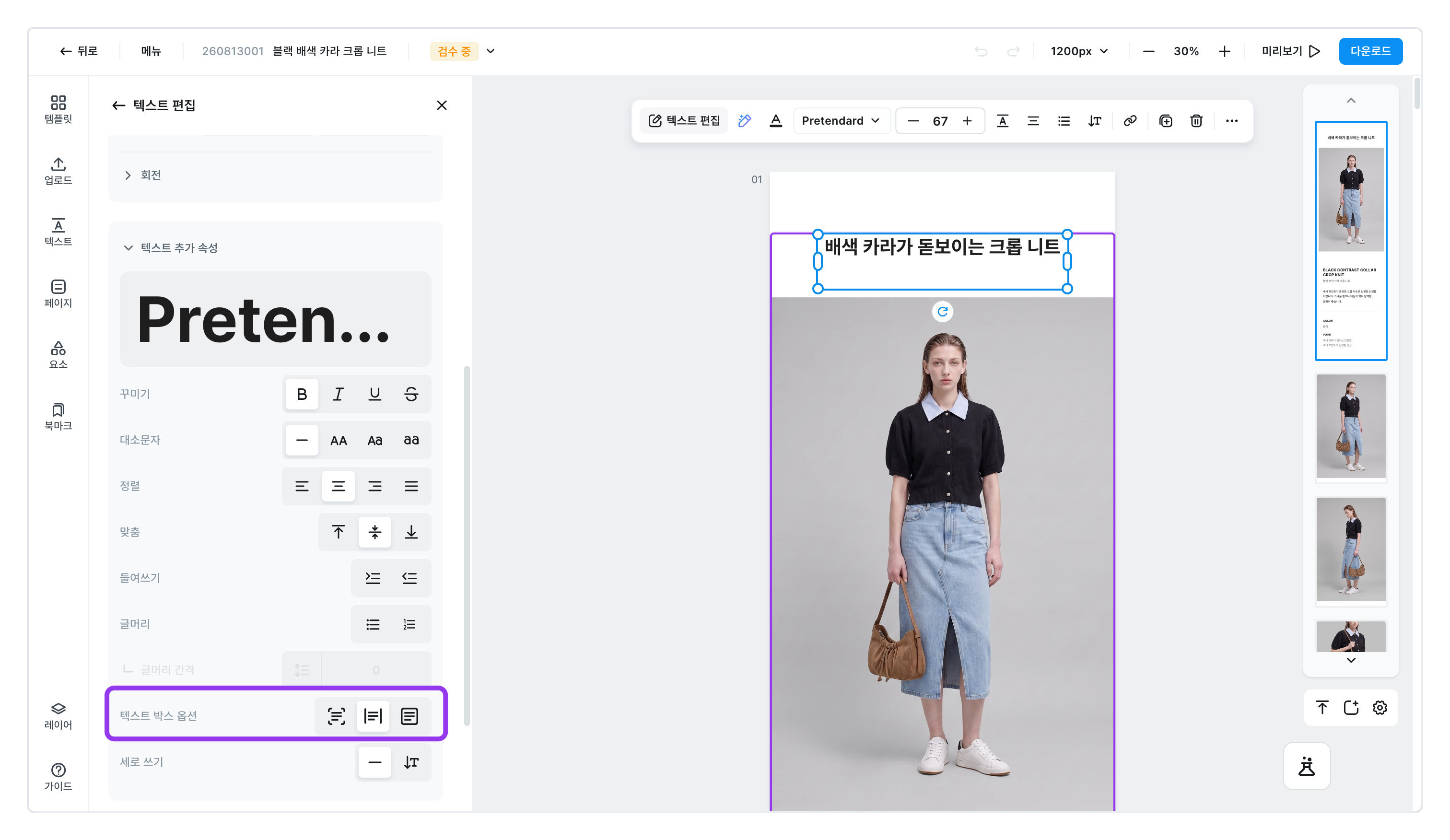1450x840 pixels.
Task: Open the 업로드 sidebar panel
Action: tap(58, 171)
